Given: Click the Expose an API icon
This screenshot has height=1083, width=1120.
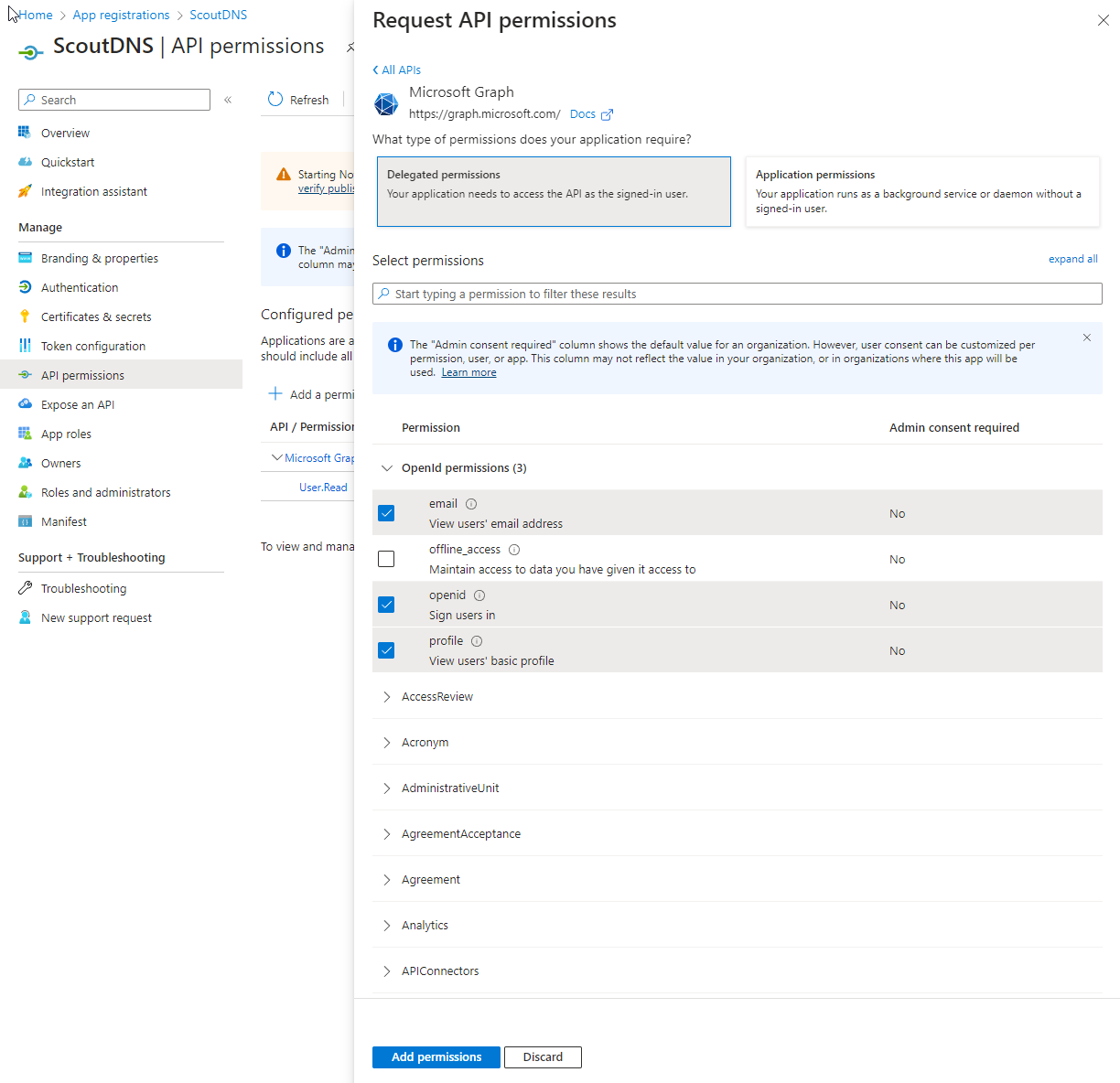Looking at the screenshot, I should tap(25, 404).
